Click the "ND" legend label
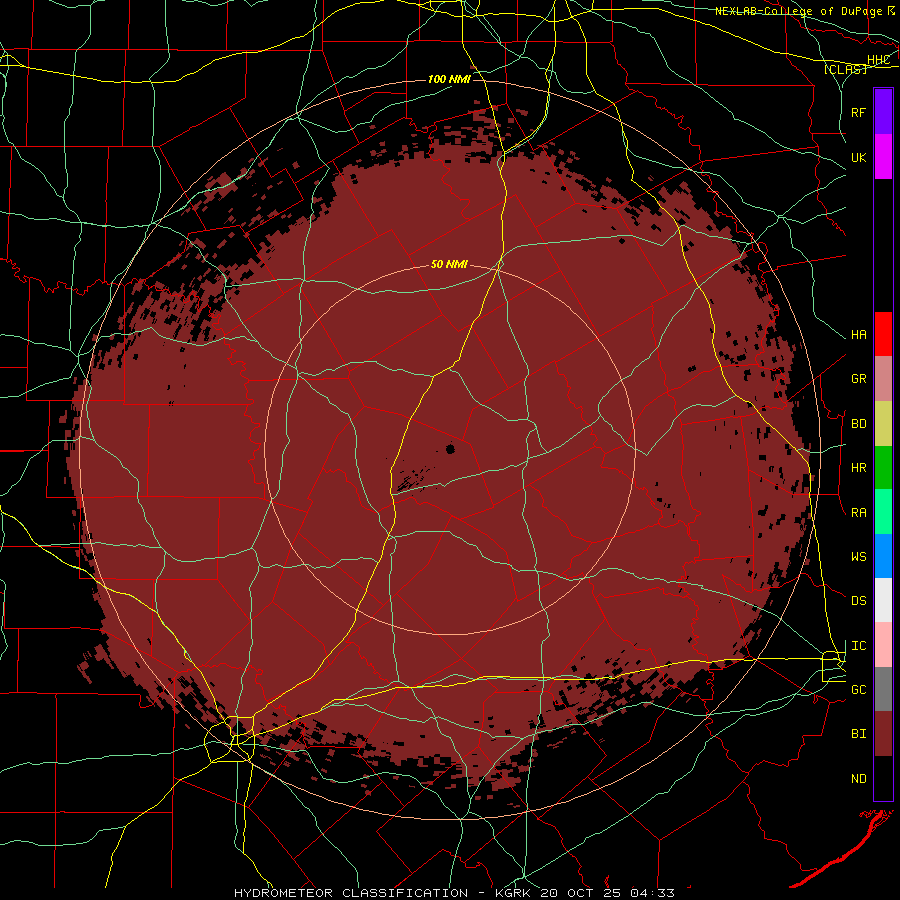Viewport: 900px width, 900px height. [859, 779]
